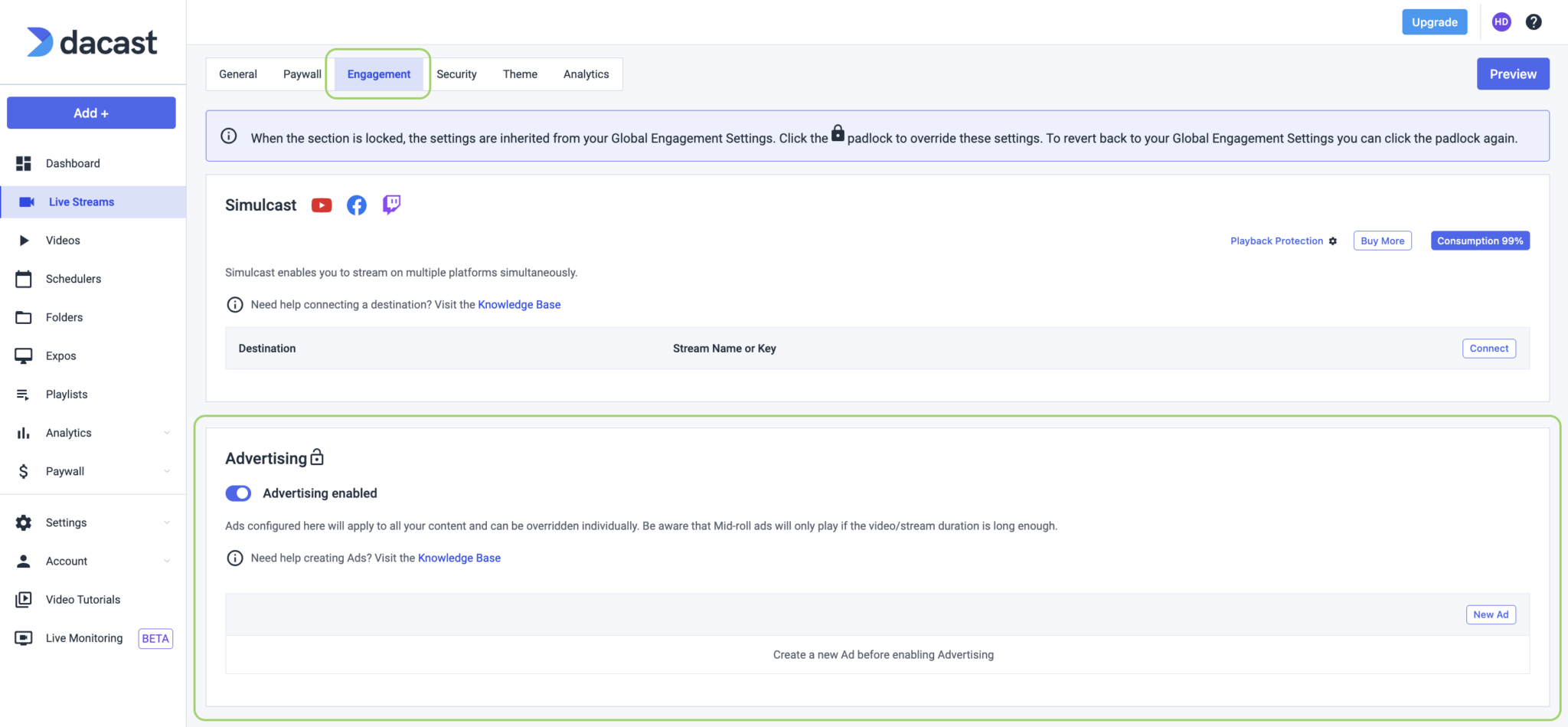Open the help question mark icon
Image resolution: width=1568 pixels, height=727 pixels.
(x=1533, y=22)
